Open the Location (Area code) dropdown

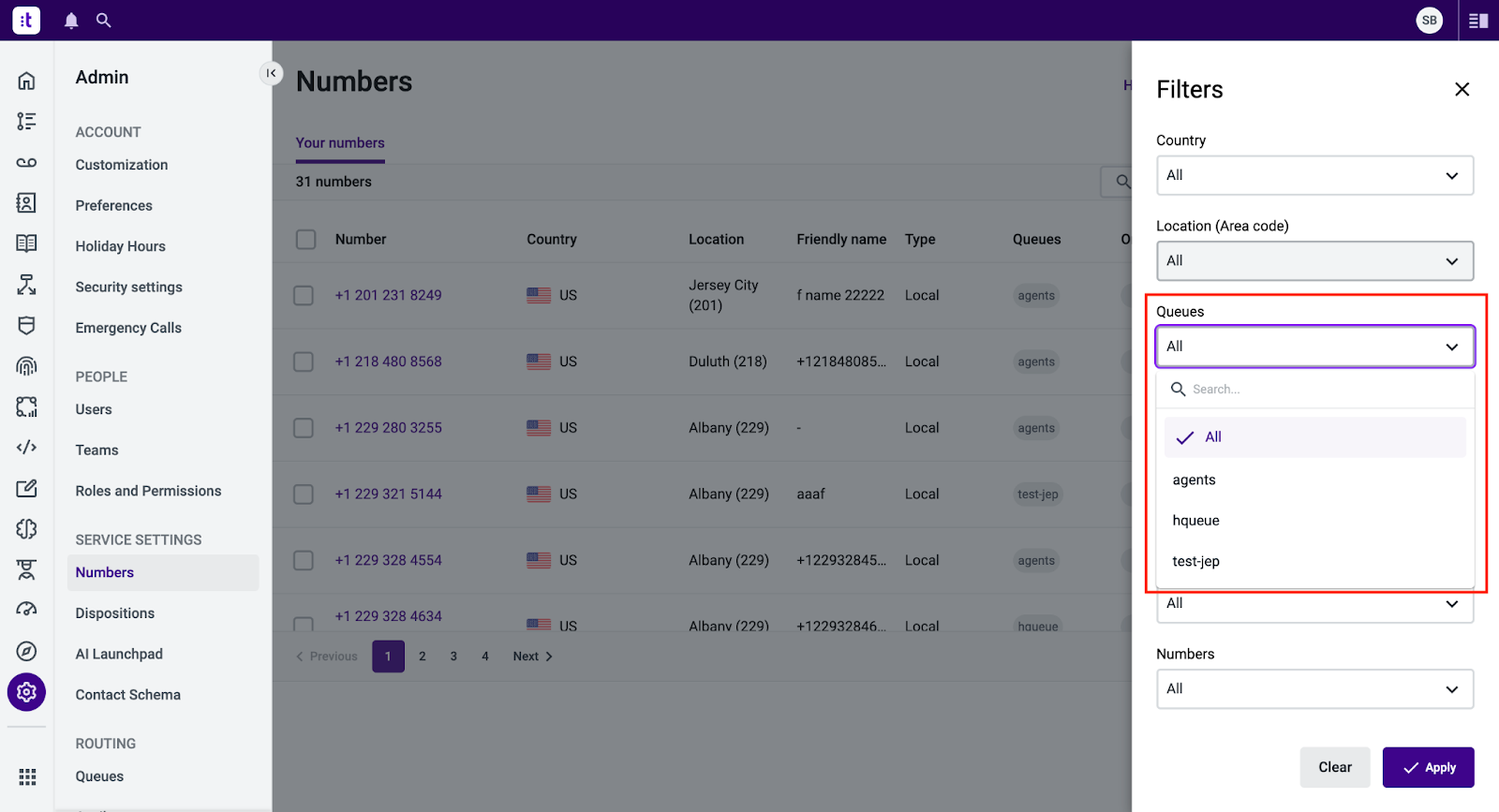1314,260
